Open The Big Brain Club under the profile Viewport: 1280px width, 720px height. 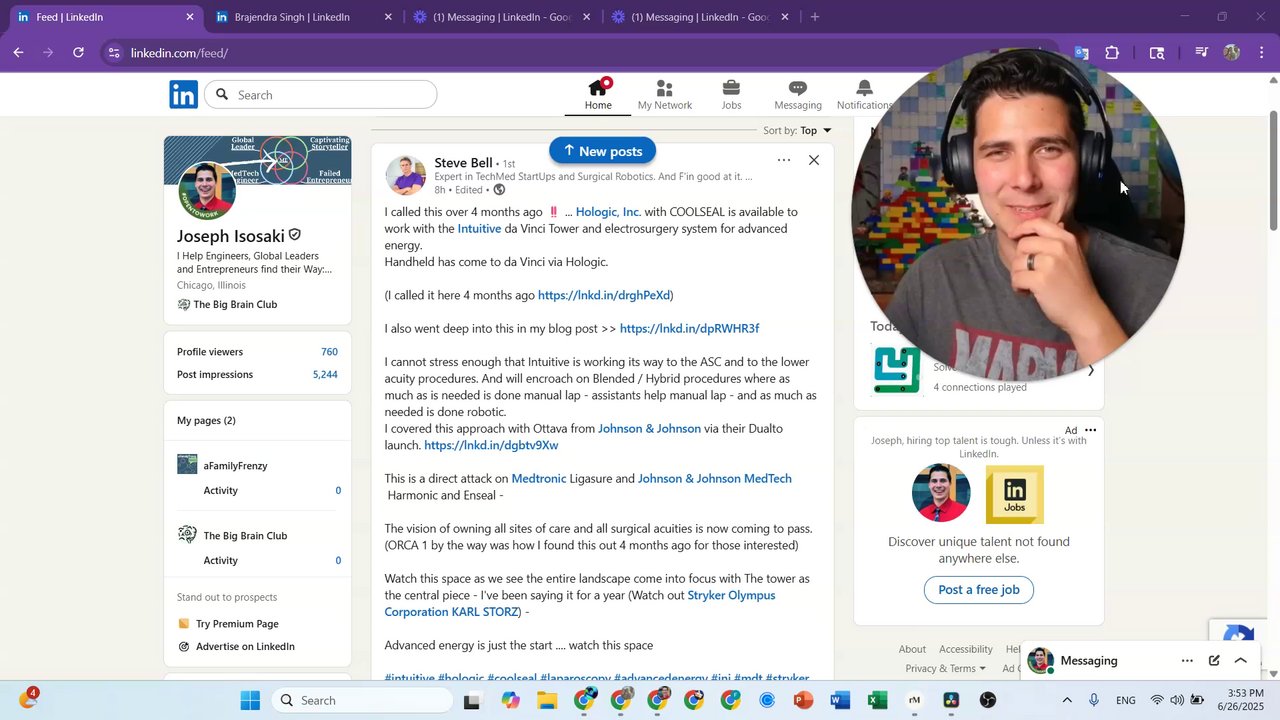235,305
